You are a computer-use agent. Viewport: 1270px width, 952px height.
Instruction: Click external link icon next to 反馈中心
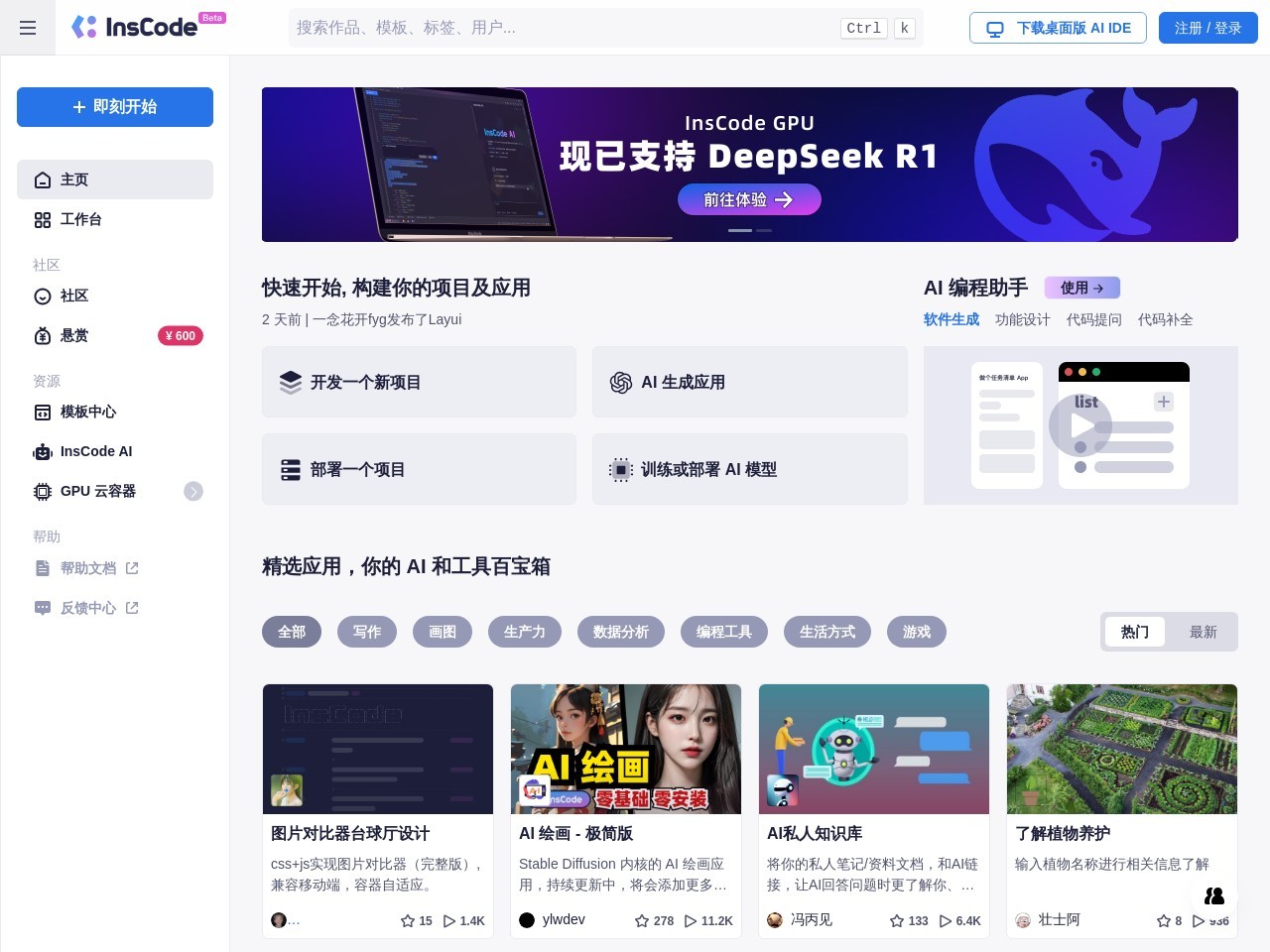click(132, 608)
